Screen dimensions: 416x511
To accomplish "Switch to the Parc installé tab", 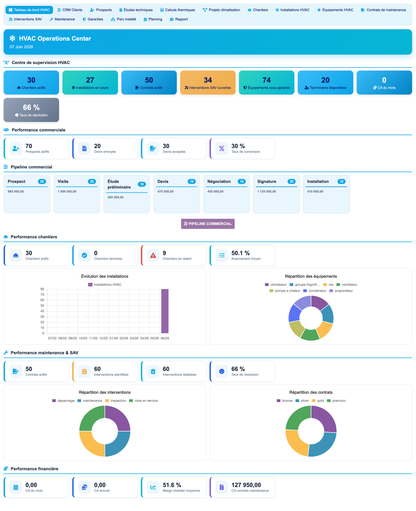I will [123, 19].
